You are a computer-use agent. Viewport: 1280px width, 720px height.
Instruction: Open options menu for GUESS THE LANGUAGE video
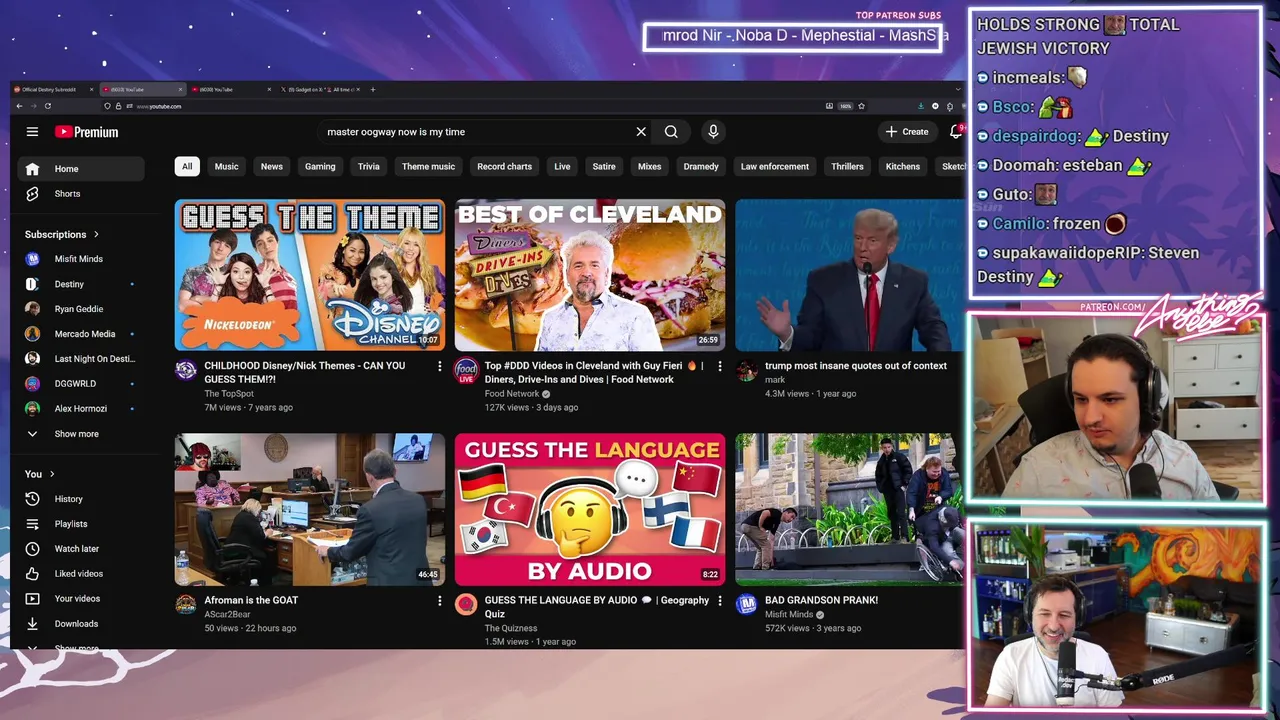[719, 601]
